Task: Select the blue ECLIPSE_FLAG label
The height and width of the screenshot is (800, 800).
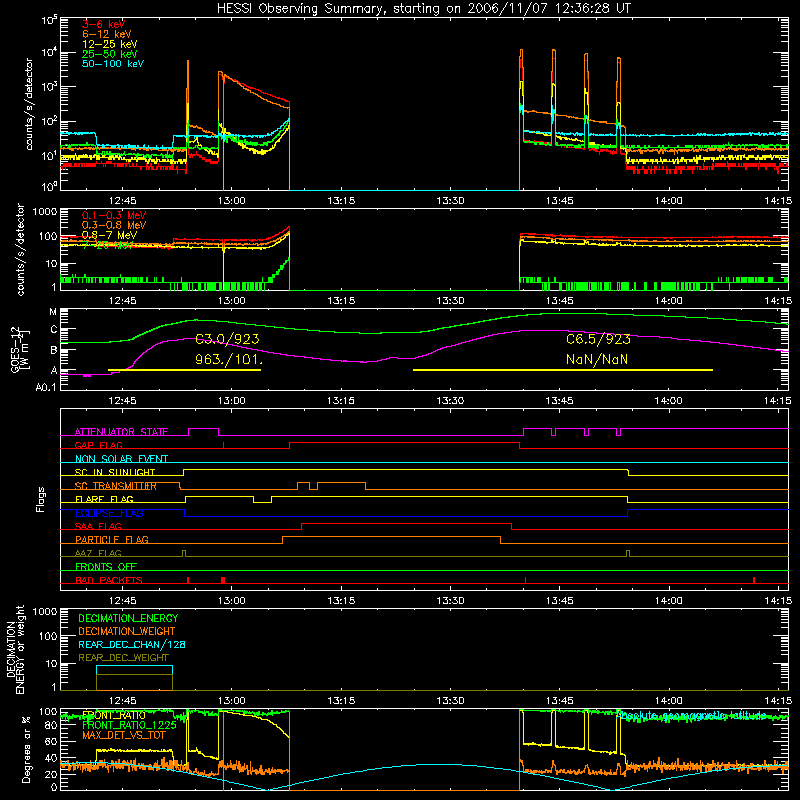Action: [x=109, y=513]
